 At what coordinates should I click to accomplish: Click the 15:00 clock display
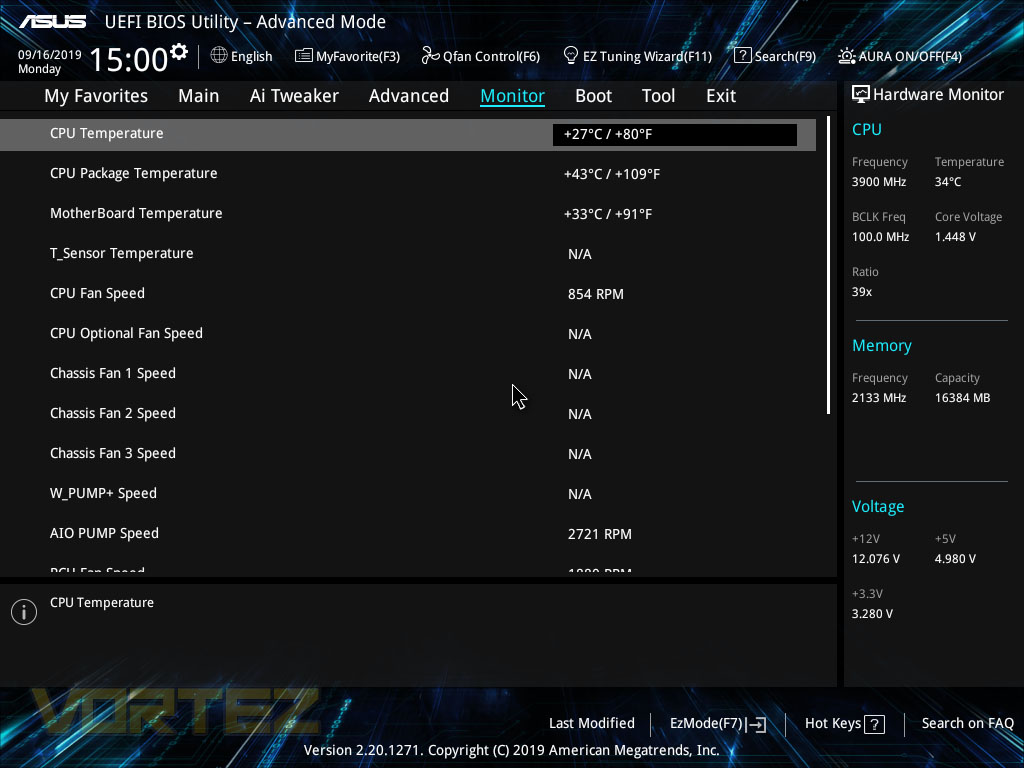tap(129, 59)
